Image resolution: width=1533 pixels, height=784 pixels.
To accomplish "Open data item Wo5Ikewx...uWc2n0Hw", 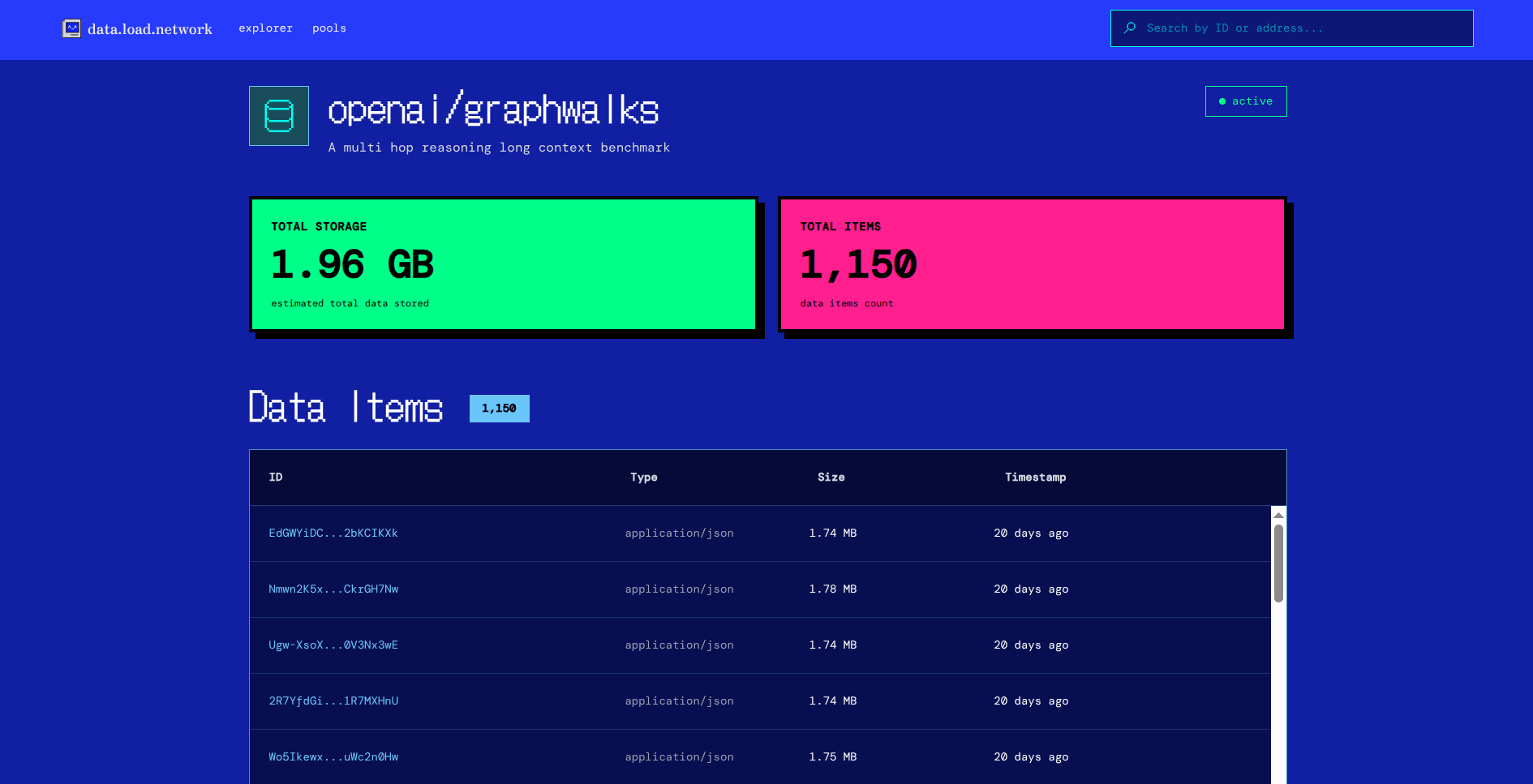I will coord(333,757).
